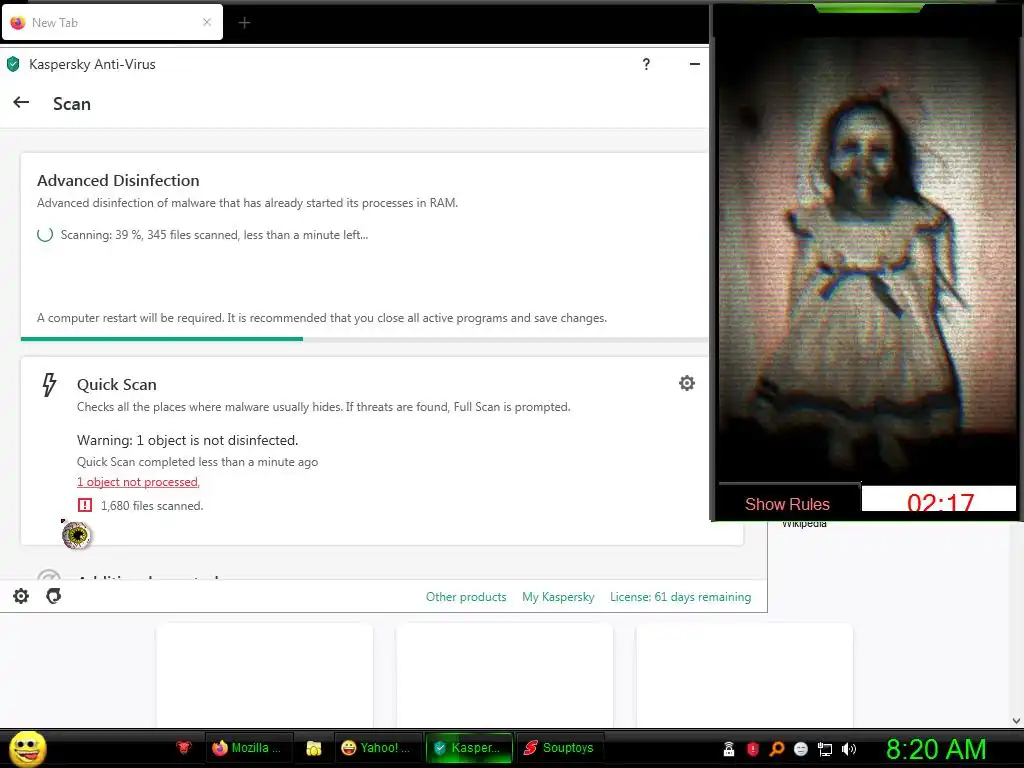Click the Advanced Disinfection progress bar
Screen dimensions: 1024x768
coord(364,339)
